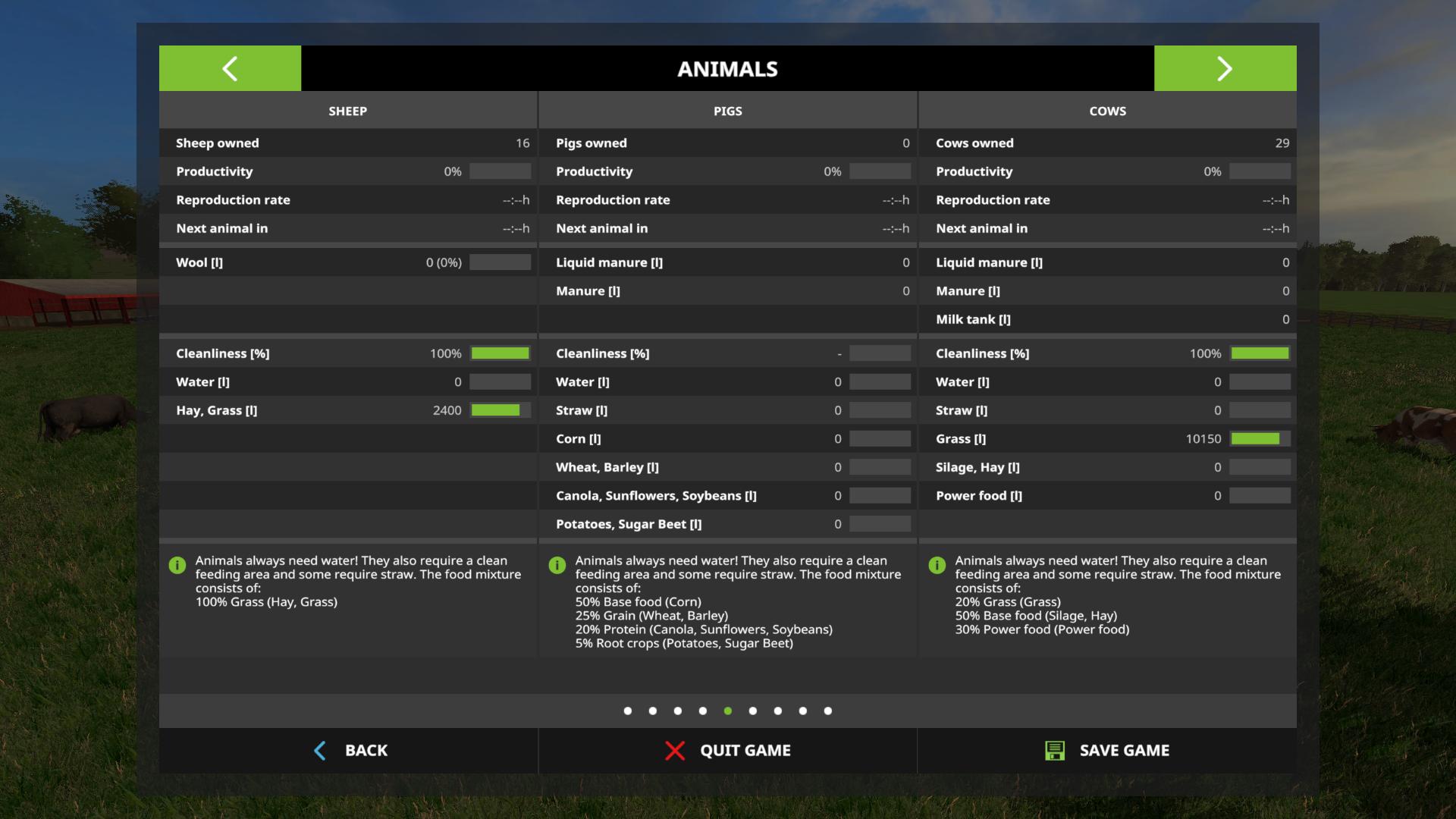Open the SHEEP column header
This screenshot has height=819, width=1456.
point(347,111)
